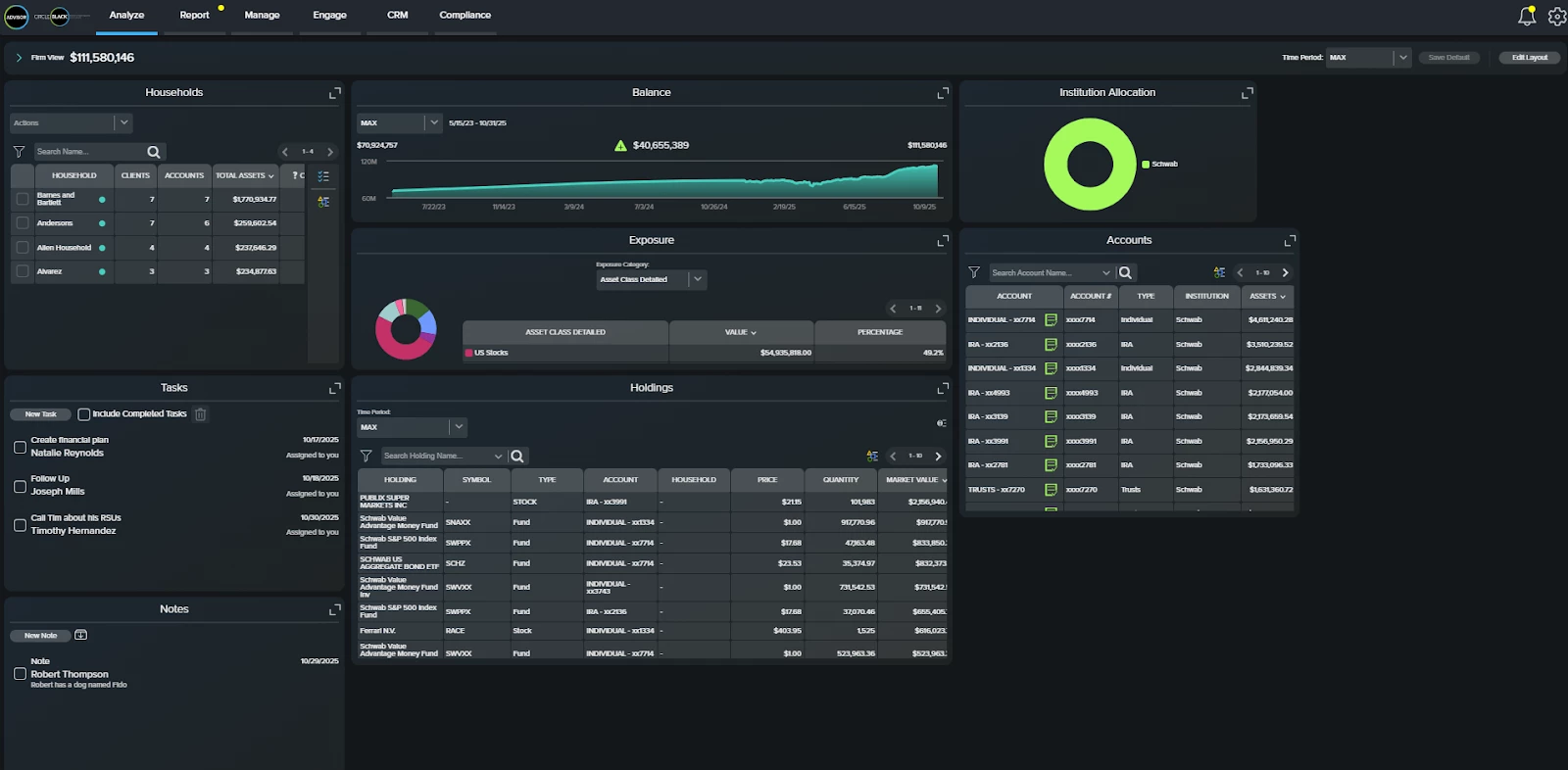Screen dimensions: 1568x770
Task: Check the Follow Up Joseph Mills task
Action: [20, 486]
